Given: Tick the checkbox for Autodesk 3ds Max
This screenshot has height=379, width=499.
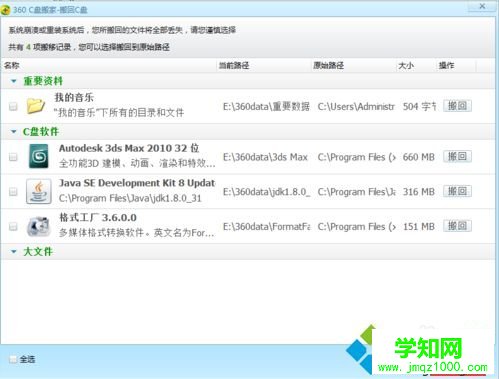Looking at the screenshot, I should pos(13,157).
